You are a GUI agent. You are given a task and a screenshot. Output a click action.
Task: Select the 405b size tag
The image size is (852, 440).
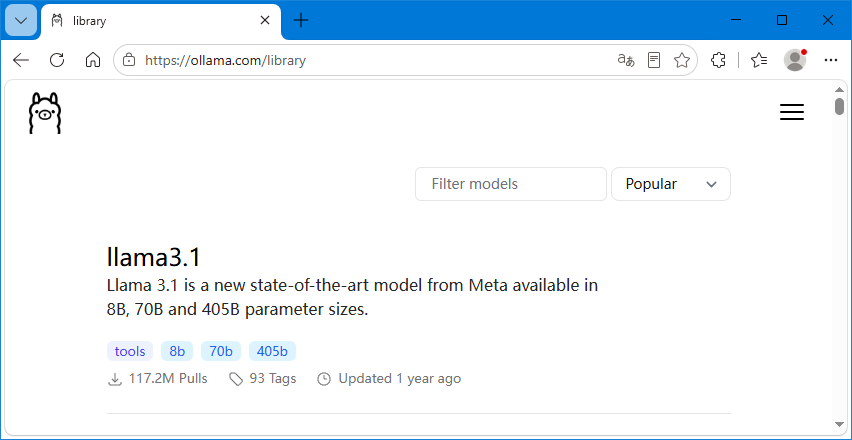[x=272, y=351]
